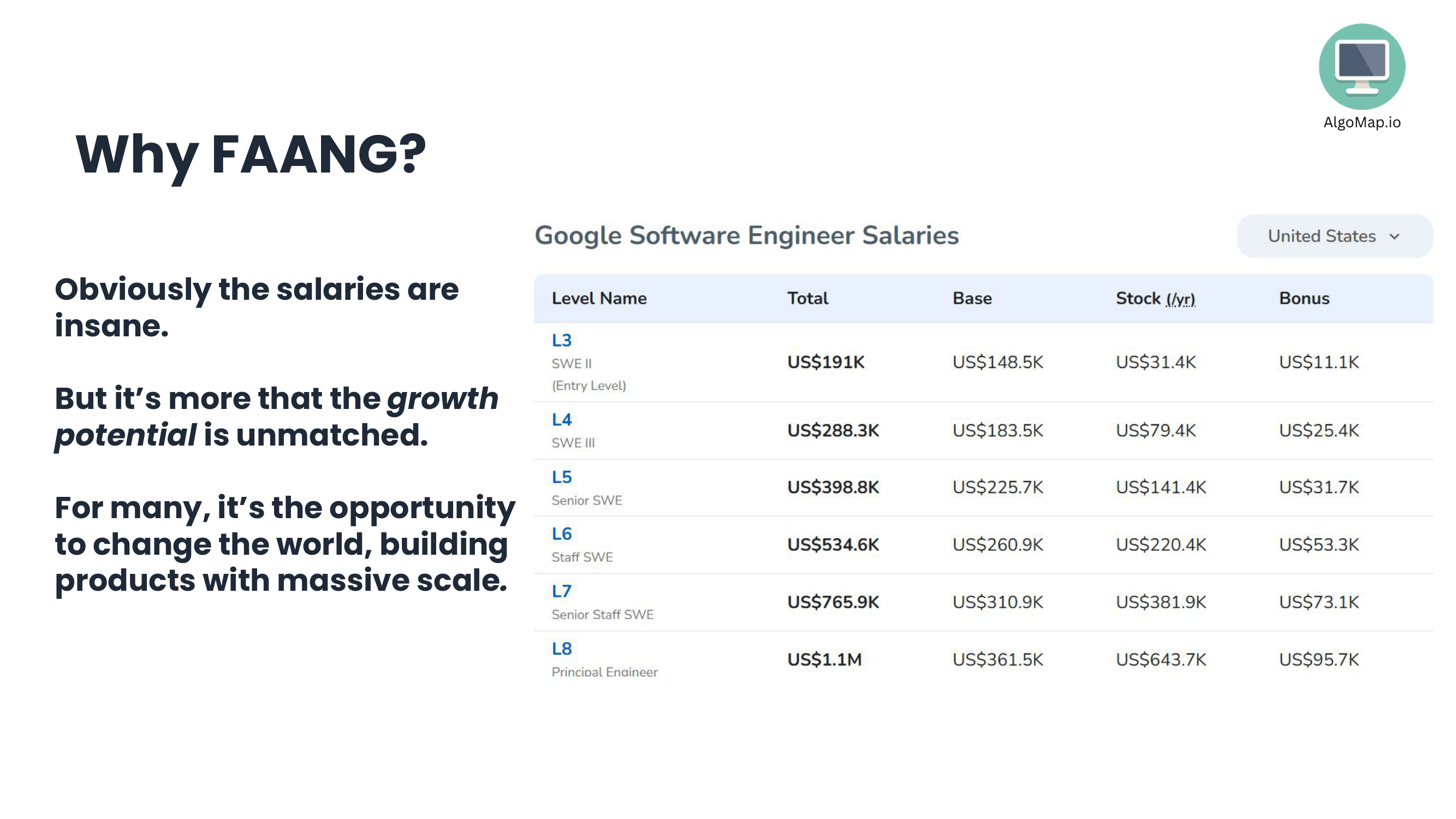Click the AlgoMap.io monitor logo icon
Screen dimensions: 1456x819
click(1361, 67)
